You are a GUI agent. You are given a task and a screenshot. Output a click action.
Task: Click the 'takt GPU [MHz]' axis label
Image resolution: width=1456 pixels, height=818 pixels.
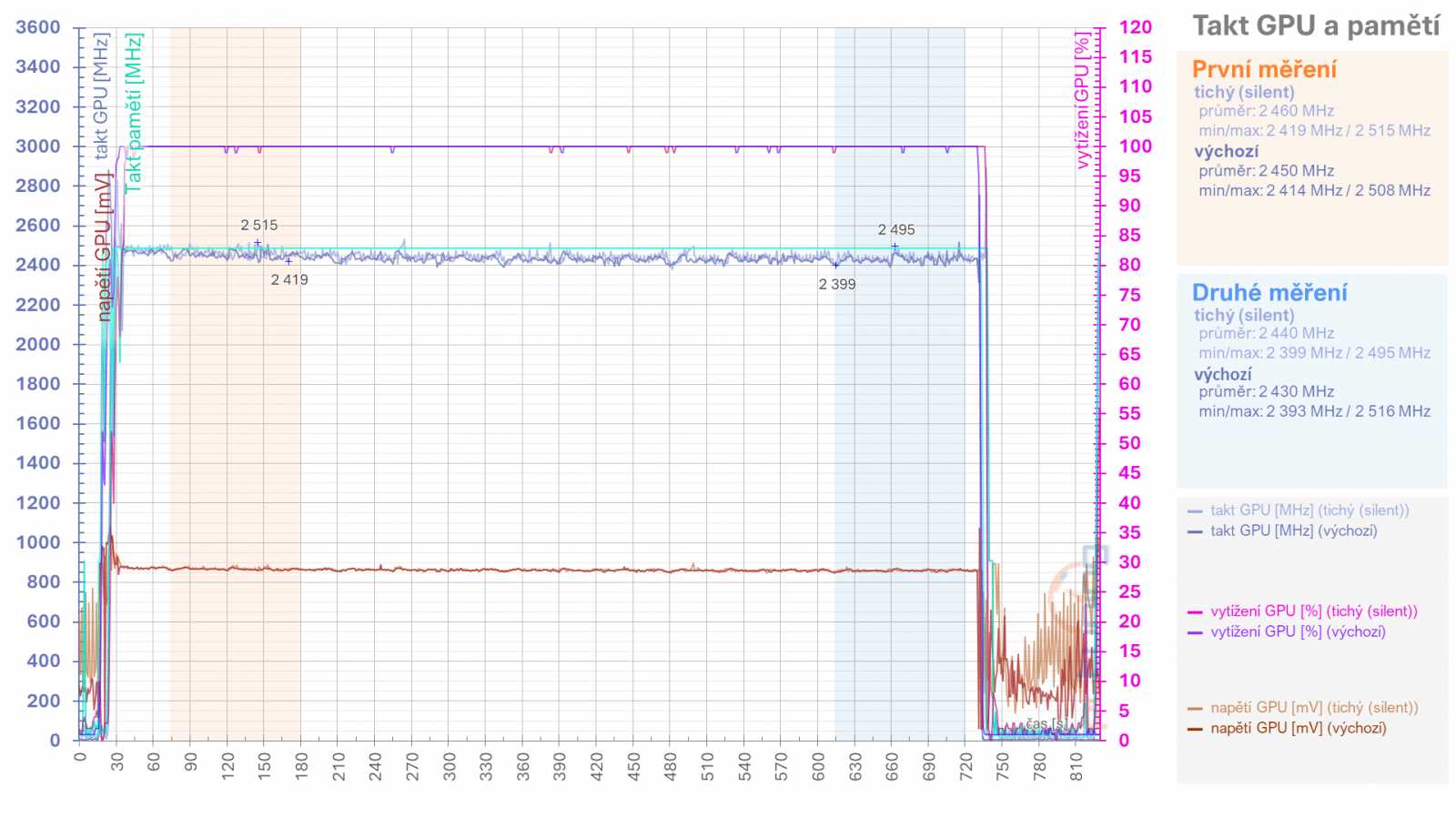[101, 96]
